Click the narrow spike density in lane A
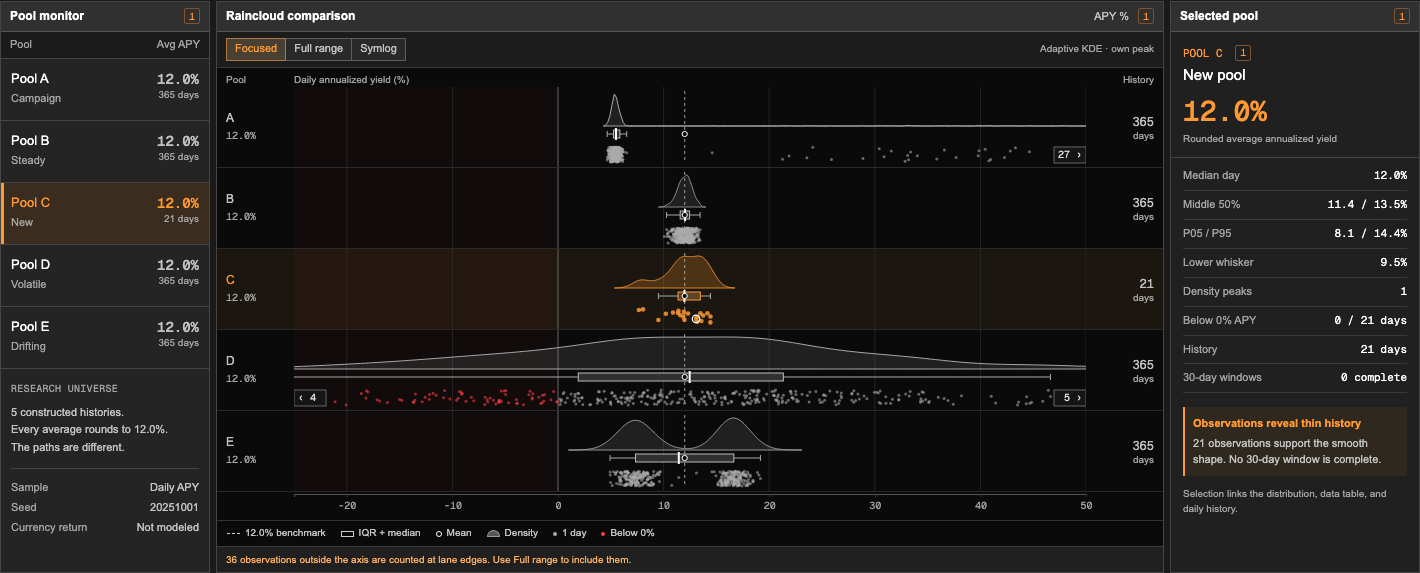 pos(616,112)
